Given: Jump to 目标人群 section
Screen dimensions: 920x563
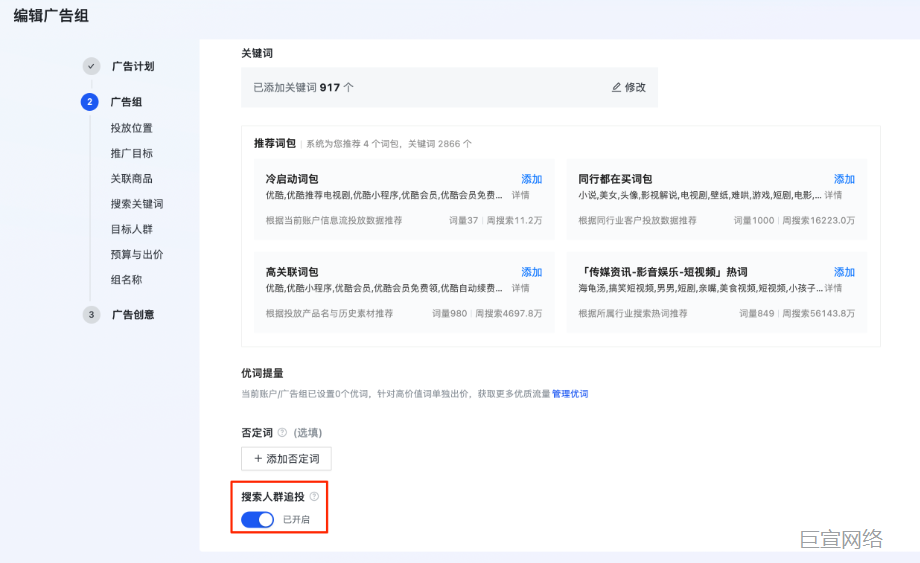Looking at the screenshot, I should (131, 229).
